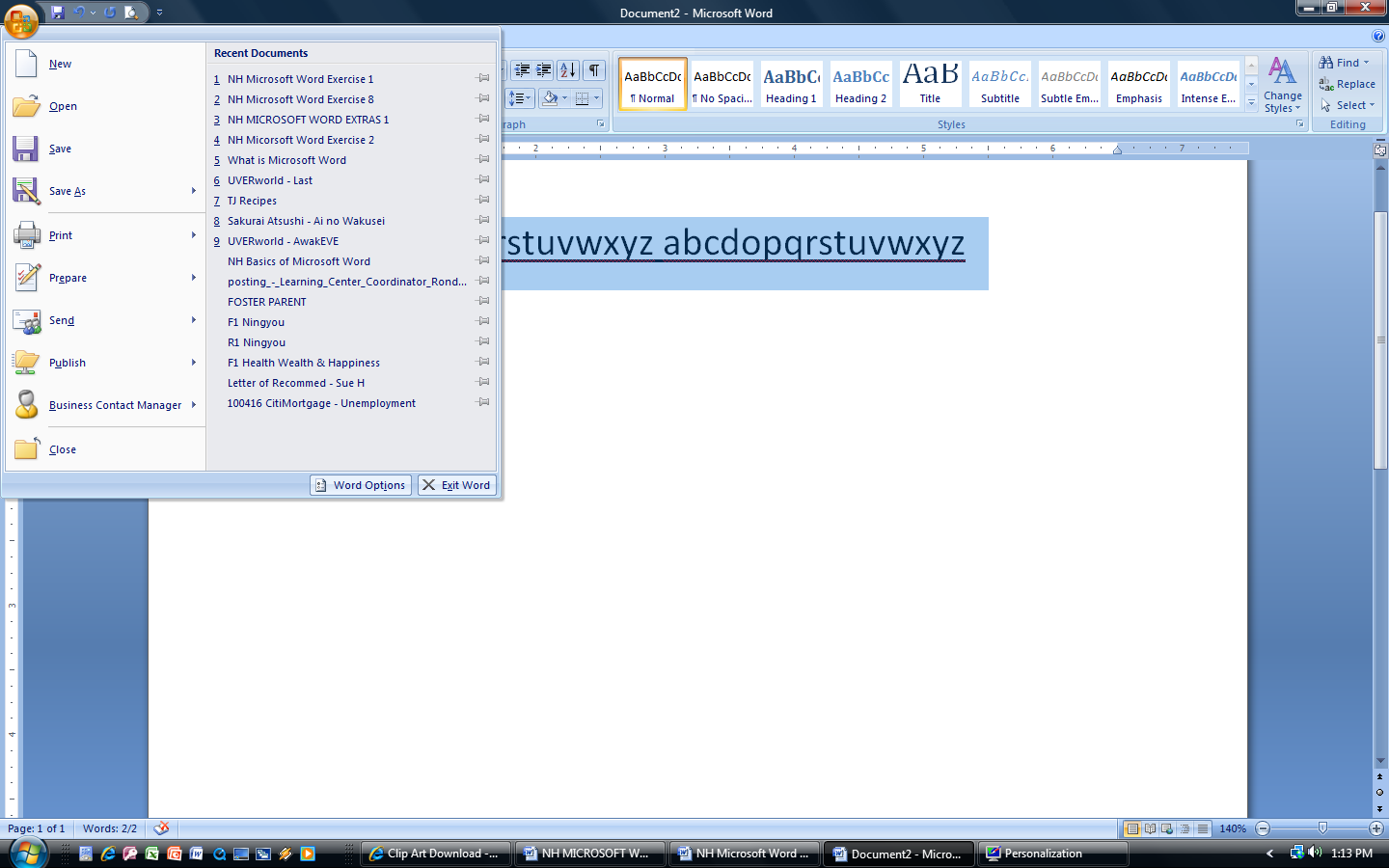Open the Borders dropdown arrow
Image resolution: width=1389 pixels, height=868 pixels.
point(597,97)
